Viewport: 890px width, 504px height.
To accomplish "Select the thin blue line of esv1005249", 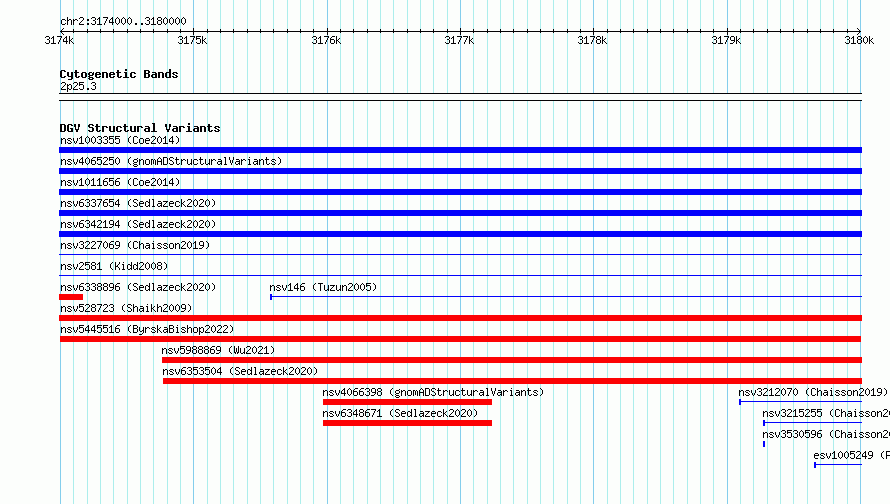I will pos(838,465).
